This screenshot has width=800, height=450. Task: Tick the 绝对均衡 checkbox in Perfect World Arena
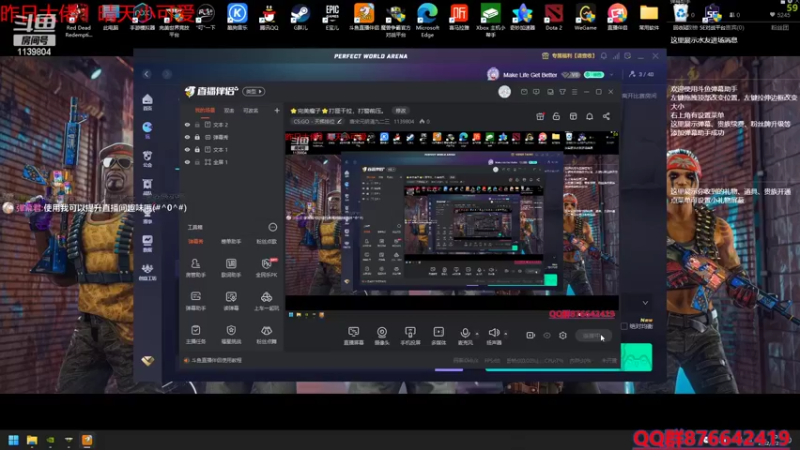[624, 326]
